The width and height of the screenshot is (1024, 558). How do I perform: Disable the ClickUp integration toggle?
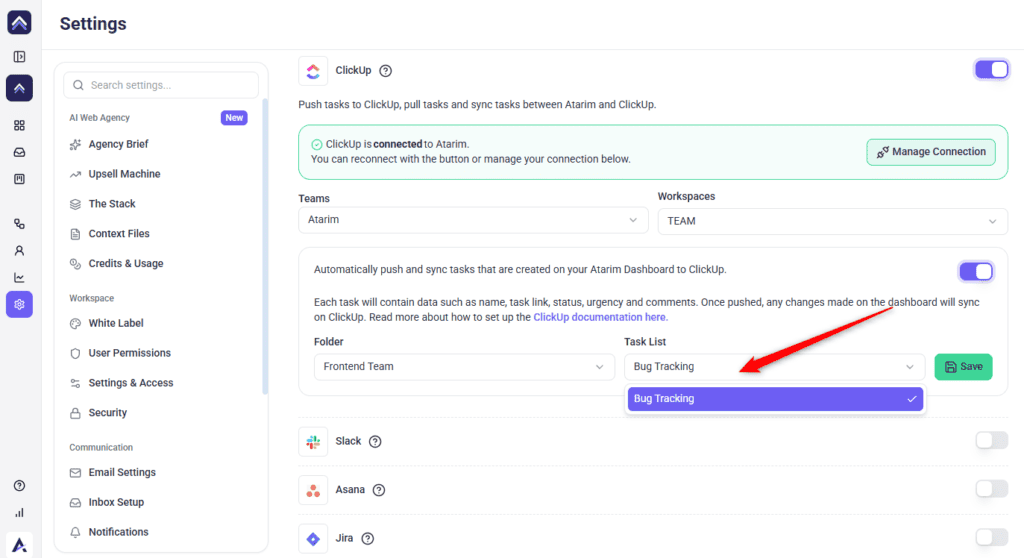tap(991, 70)
